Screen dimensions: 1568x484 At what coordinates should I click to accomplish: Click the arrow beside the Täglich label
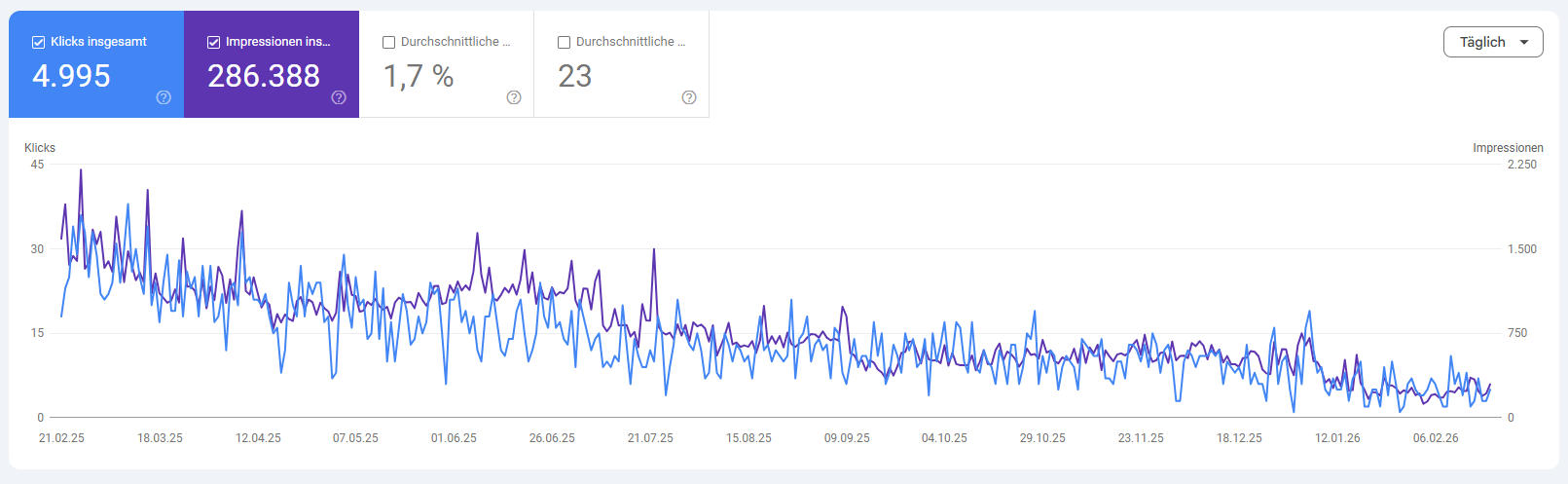1523,42
